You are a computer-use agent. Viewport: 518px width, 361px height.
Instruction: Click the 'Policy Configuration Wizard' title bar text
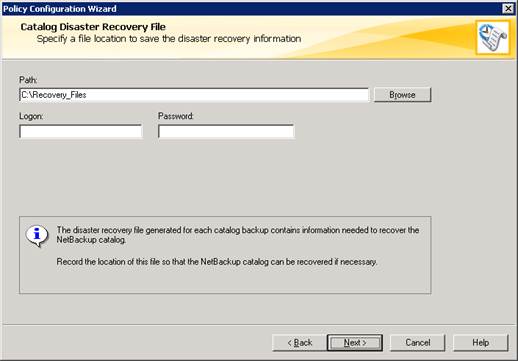(x=60, y=9)
